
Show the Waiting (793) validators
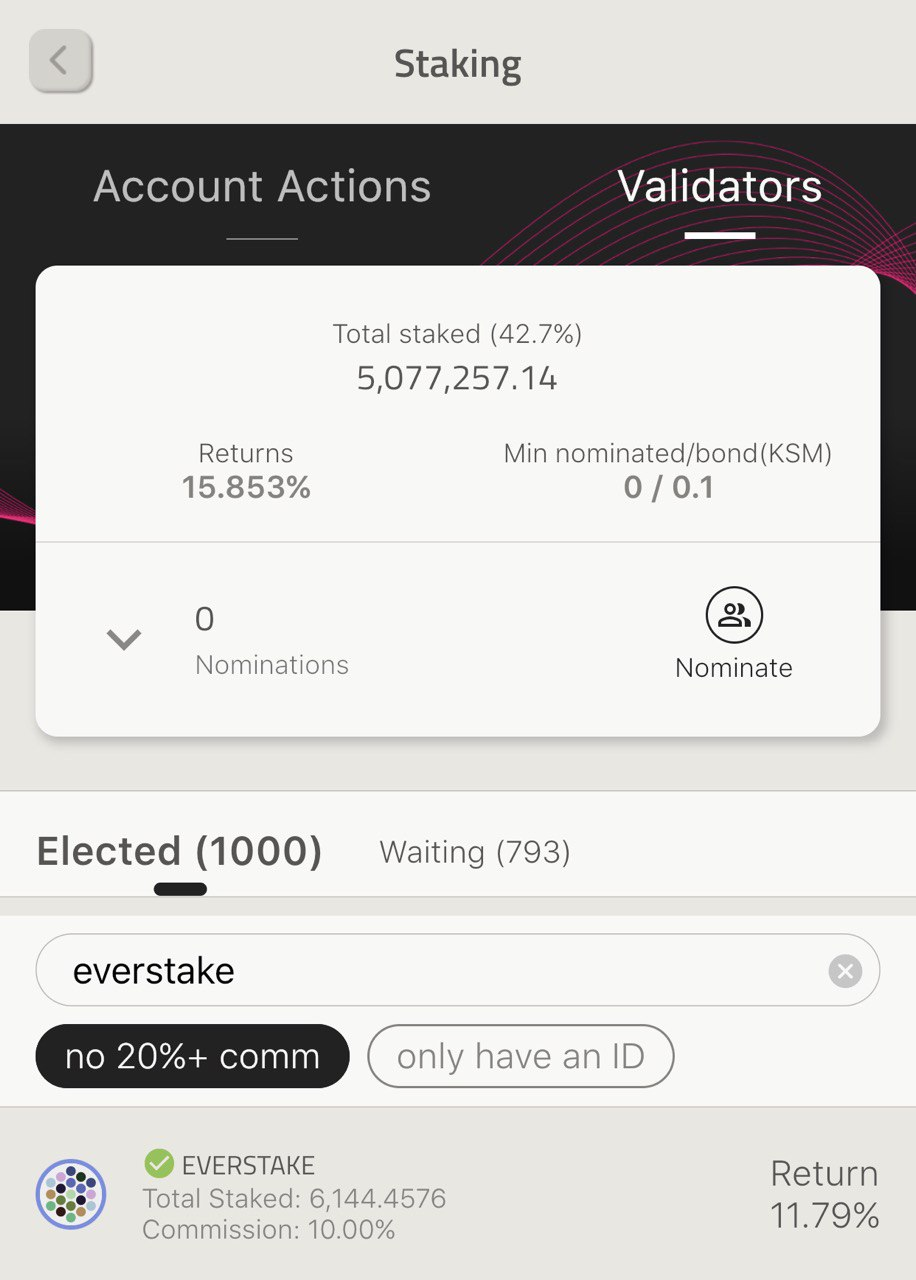pos(475,852)
